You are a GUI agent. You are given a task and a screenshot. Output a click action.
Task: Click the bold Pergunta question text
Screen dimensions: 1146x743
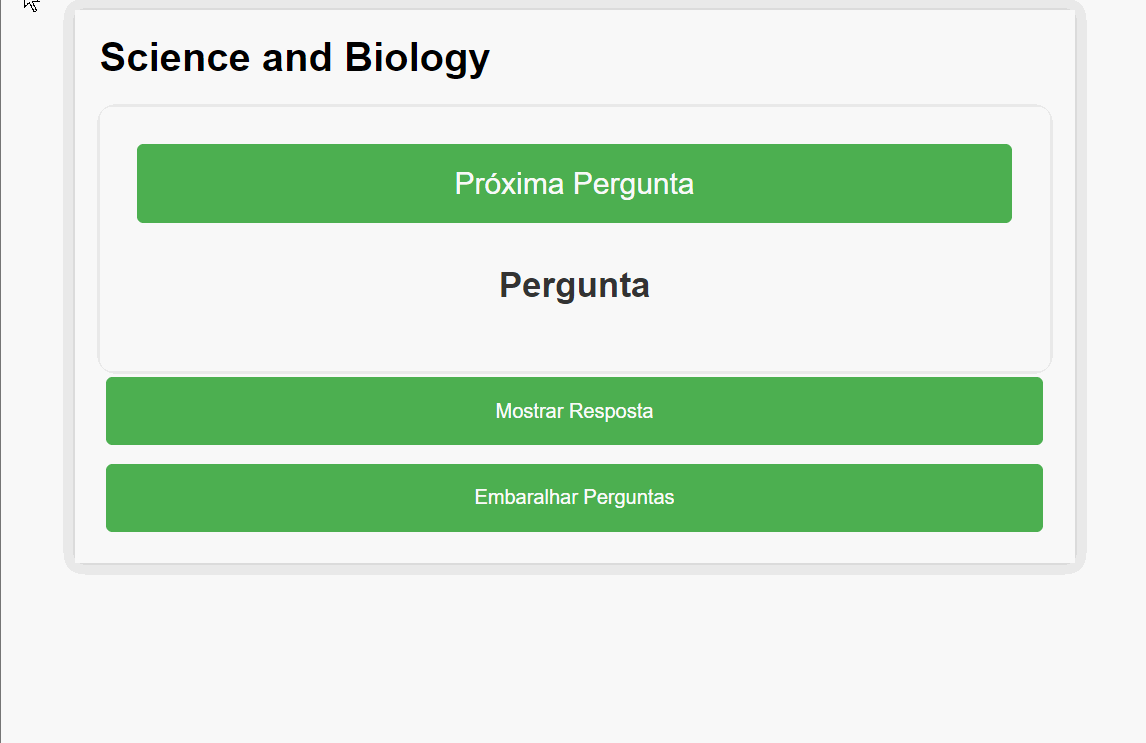574,285
